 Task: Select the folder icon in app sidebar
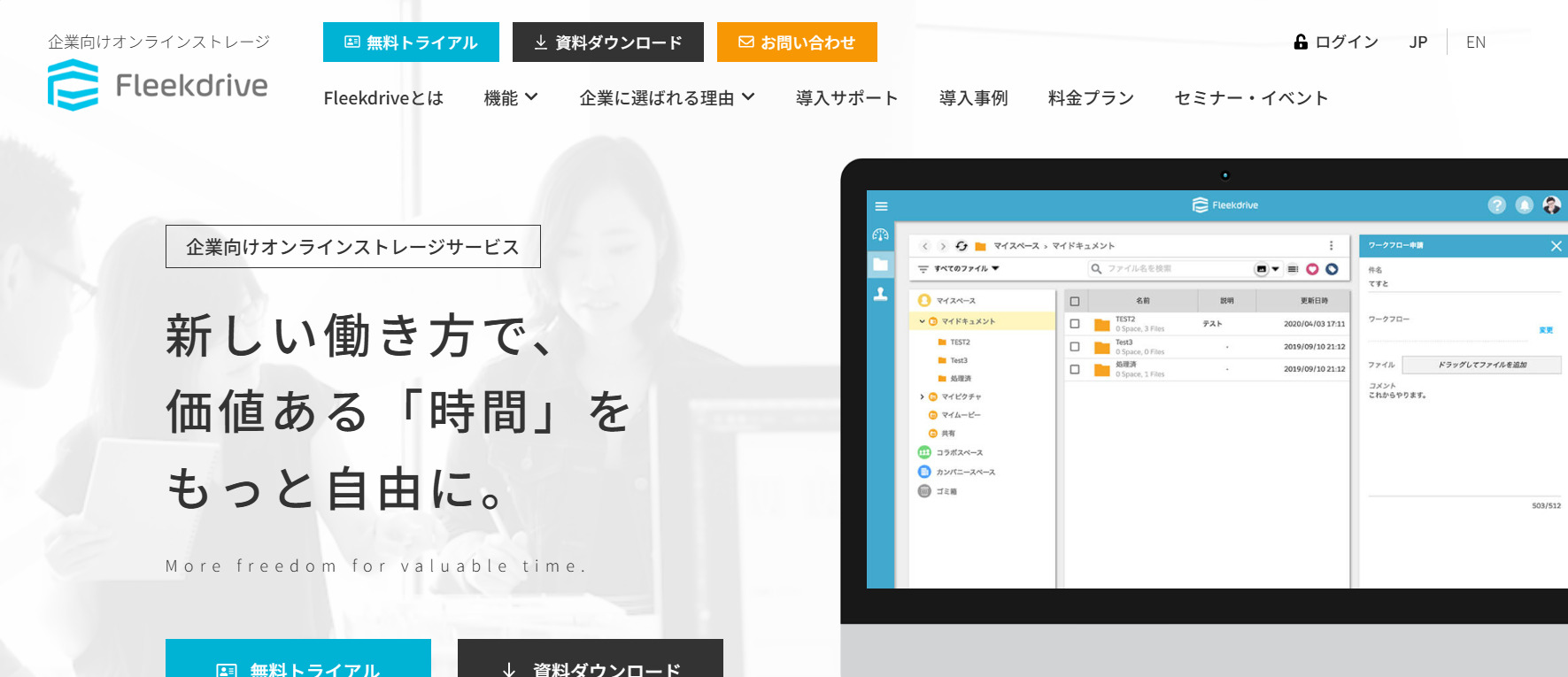[x=880, y=264]
